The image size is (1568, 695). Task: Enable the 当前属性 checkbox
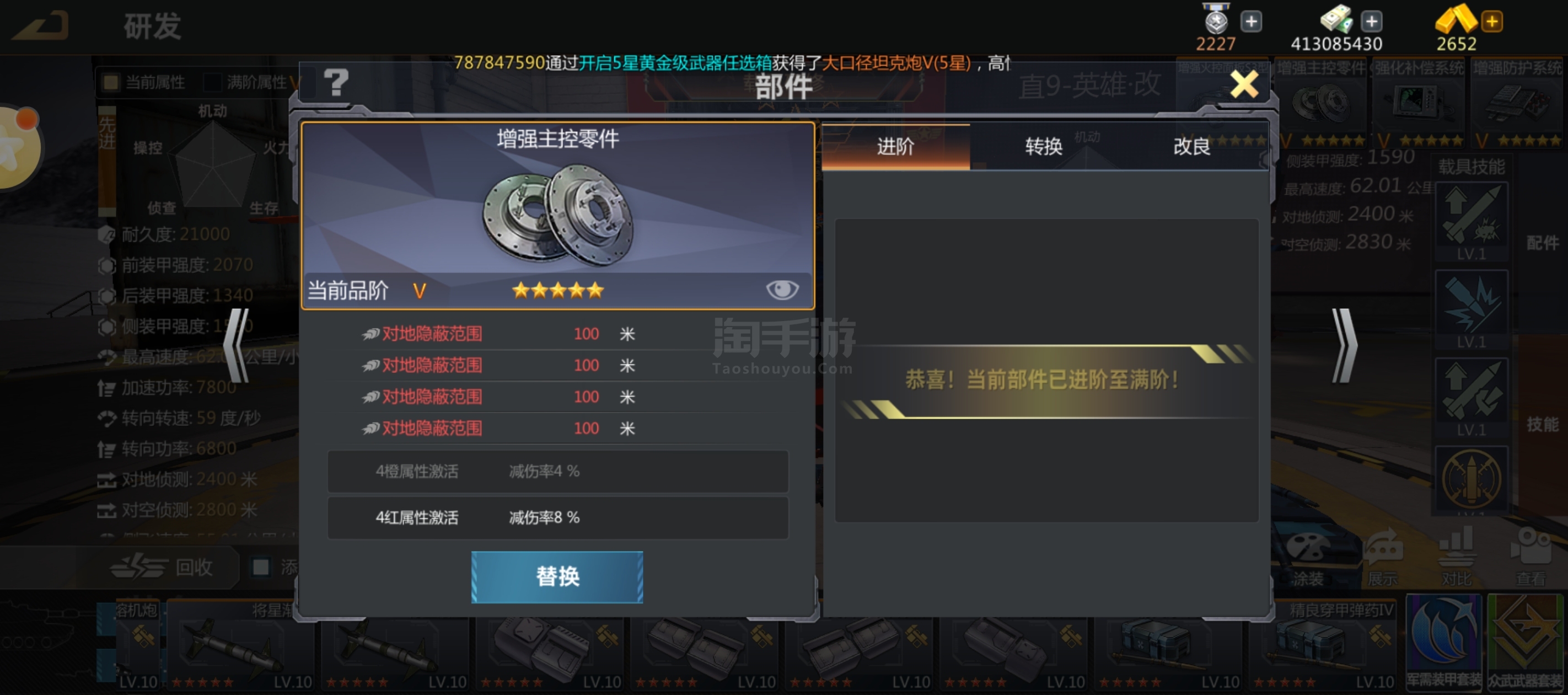click(111, 82)
